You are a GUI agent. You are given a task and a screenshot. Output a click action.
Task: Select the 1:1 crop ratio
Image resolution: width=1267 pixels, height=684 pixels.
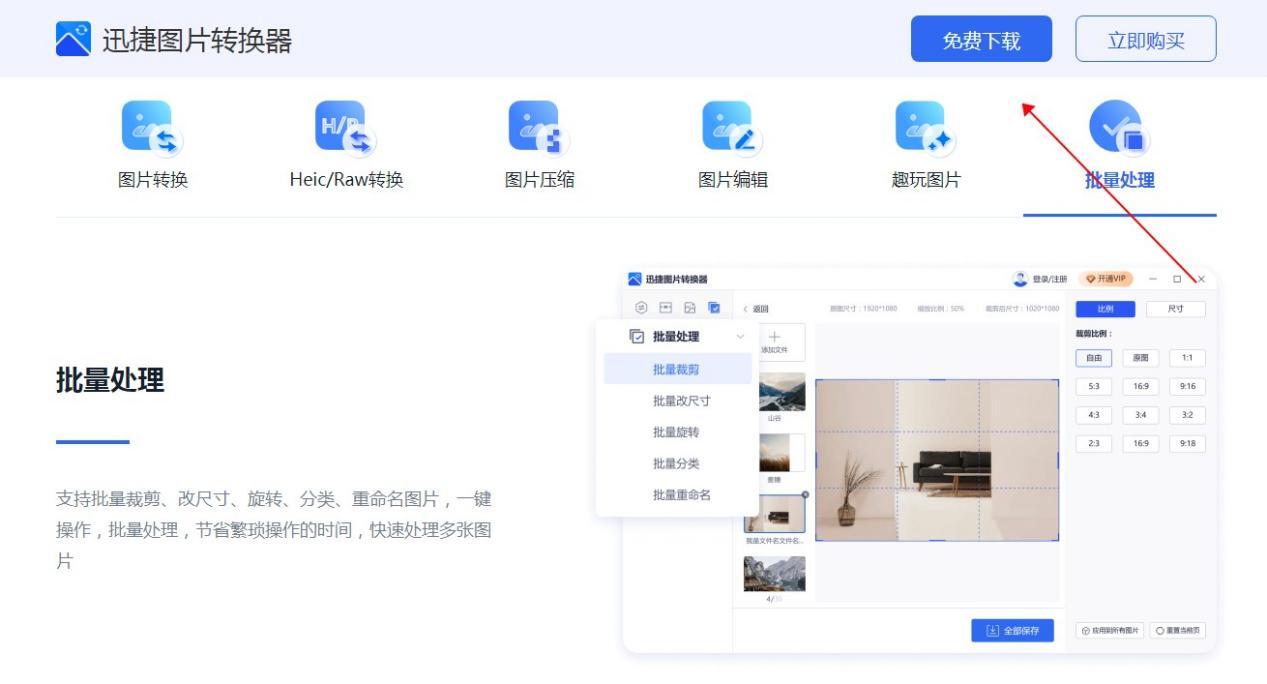pos(1187,358)
